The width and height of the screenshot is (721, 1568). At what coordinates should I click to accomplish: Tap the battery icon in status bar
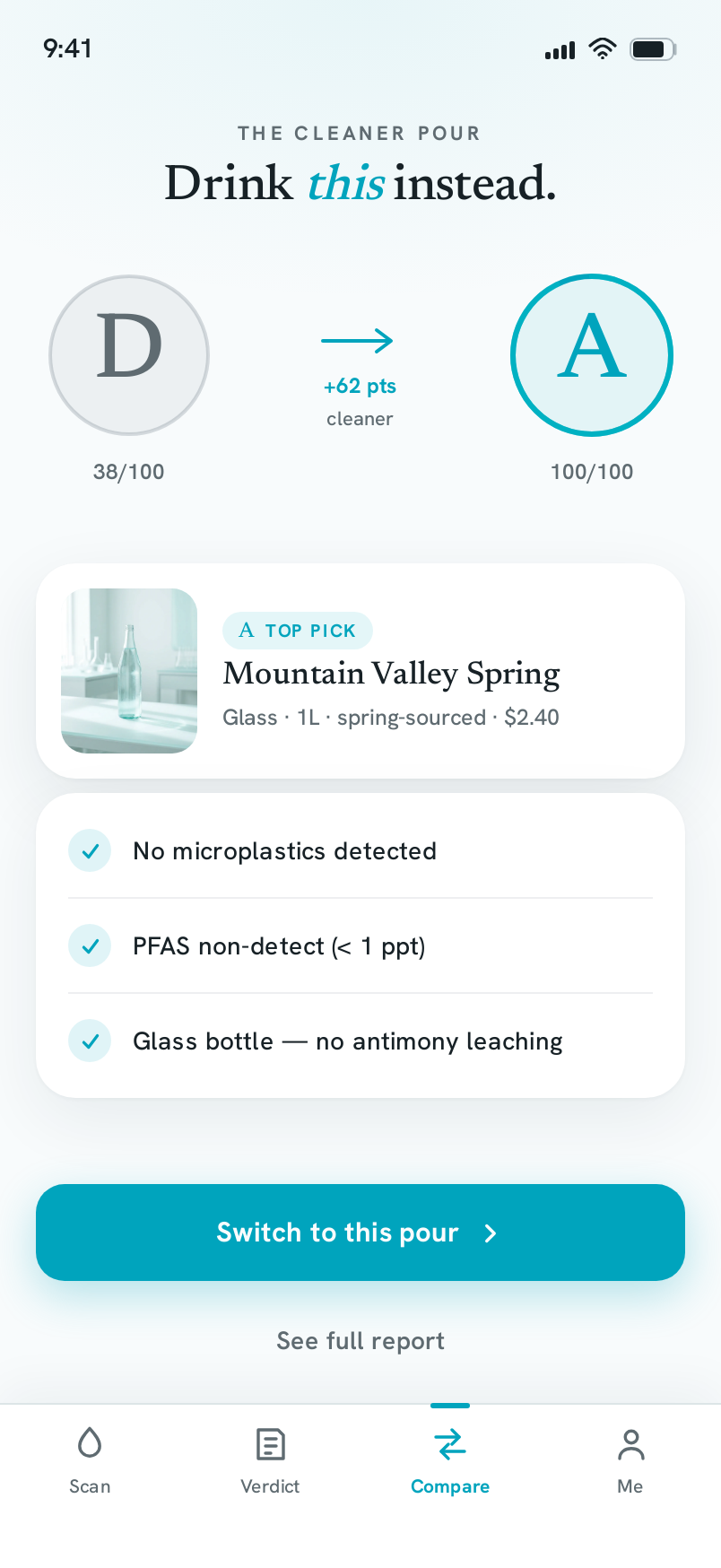[x=653, y=49]
